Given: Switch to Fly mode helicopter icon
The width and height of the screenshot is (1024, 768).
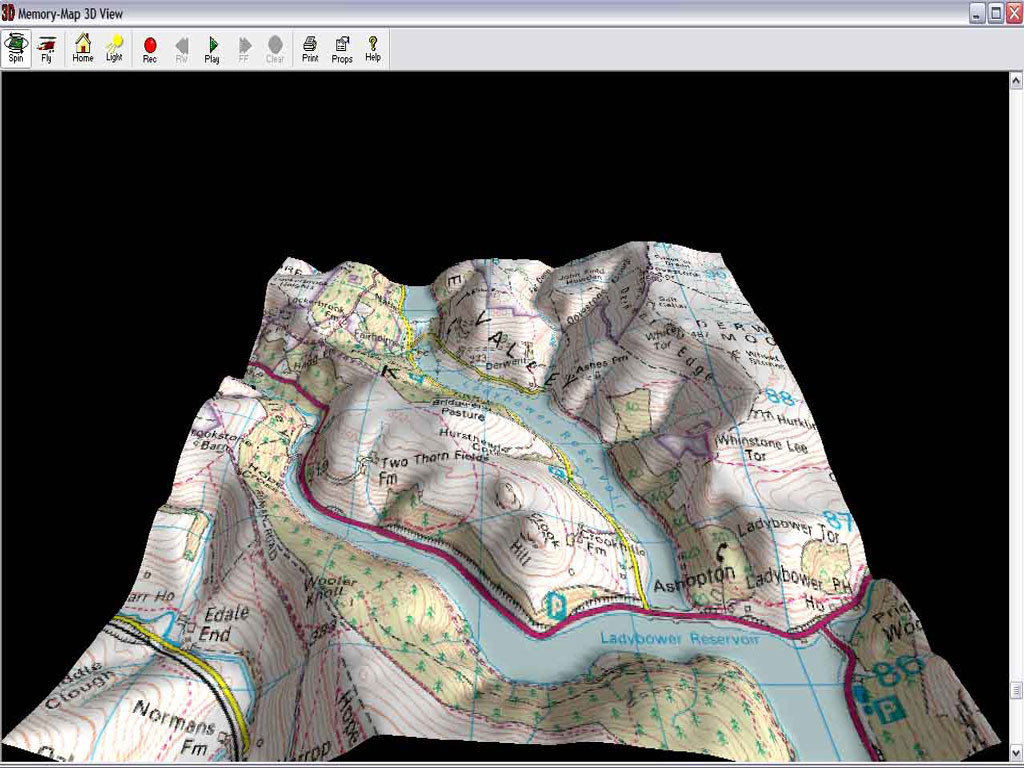Looking at the screenshot, I should (46, 49).
